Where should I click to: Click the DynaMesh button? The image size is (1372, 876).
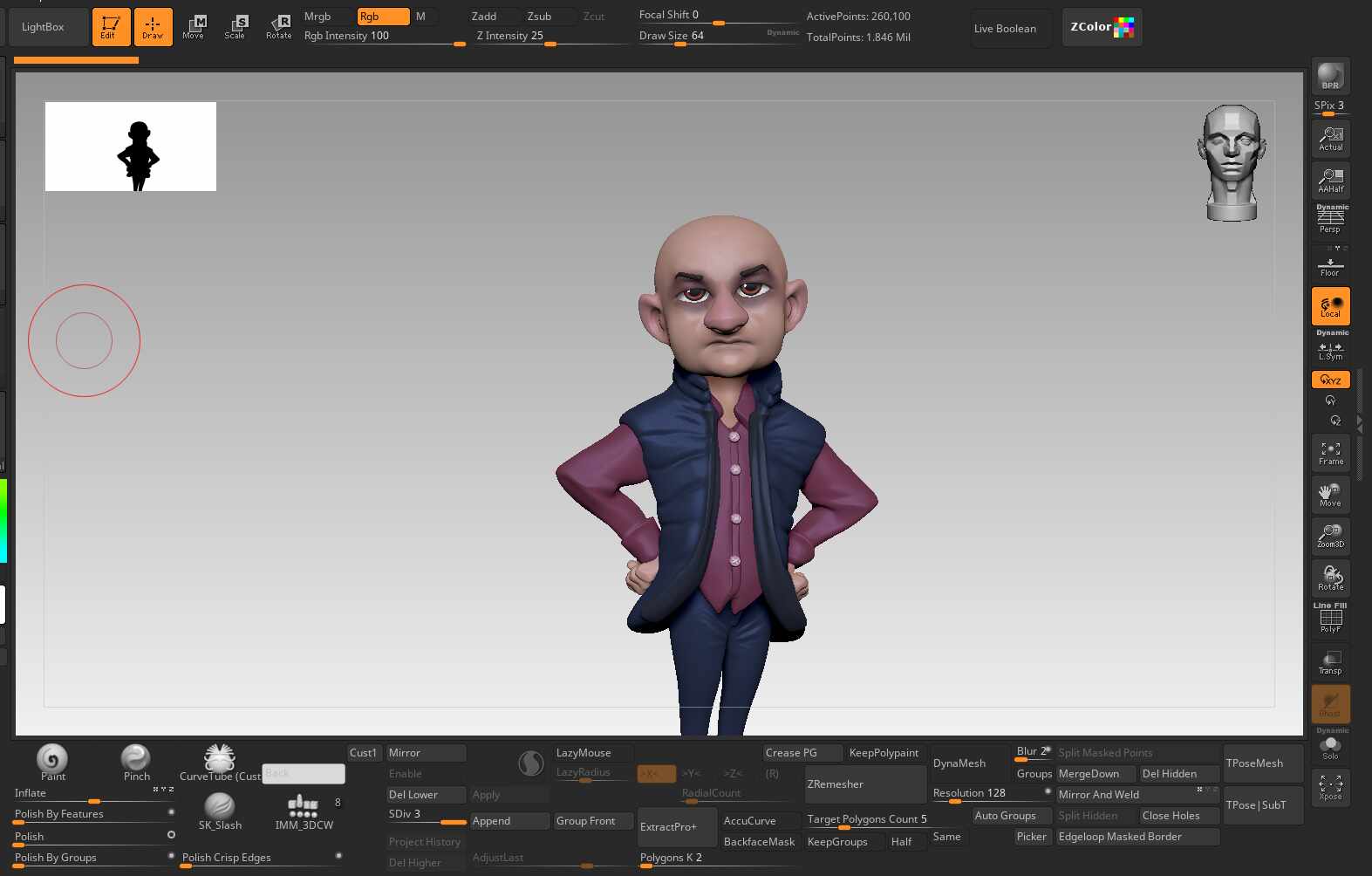(x=970, y=763)
